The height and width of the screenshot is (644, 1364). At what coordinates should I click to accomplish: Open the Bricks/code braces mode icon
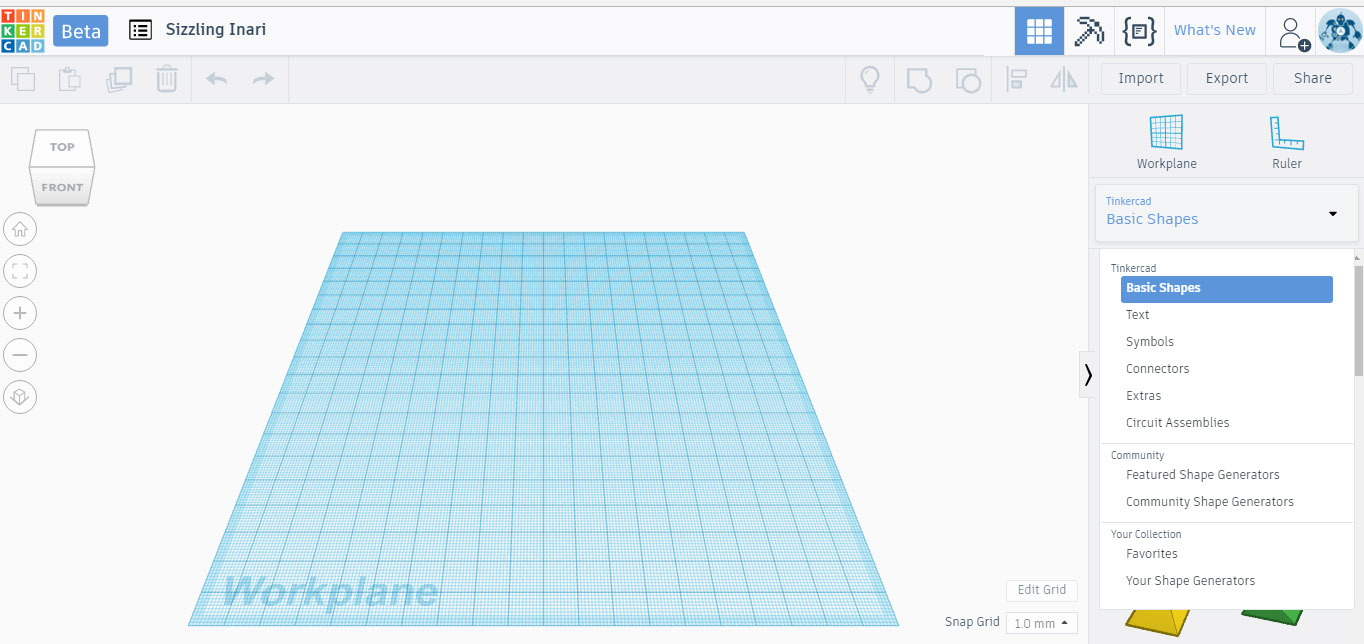[x=1139, y=31]
